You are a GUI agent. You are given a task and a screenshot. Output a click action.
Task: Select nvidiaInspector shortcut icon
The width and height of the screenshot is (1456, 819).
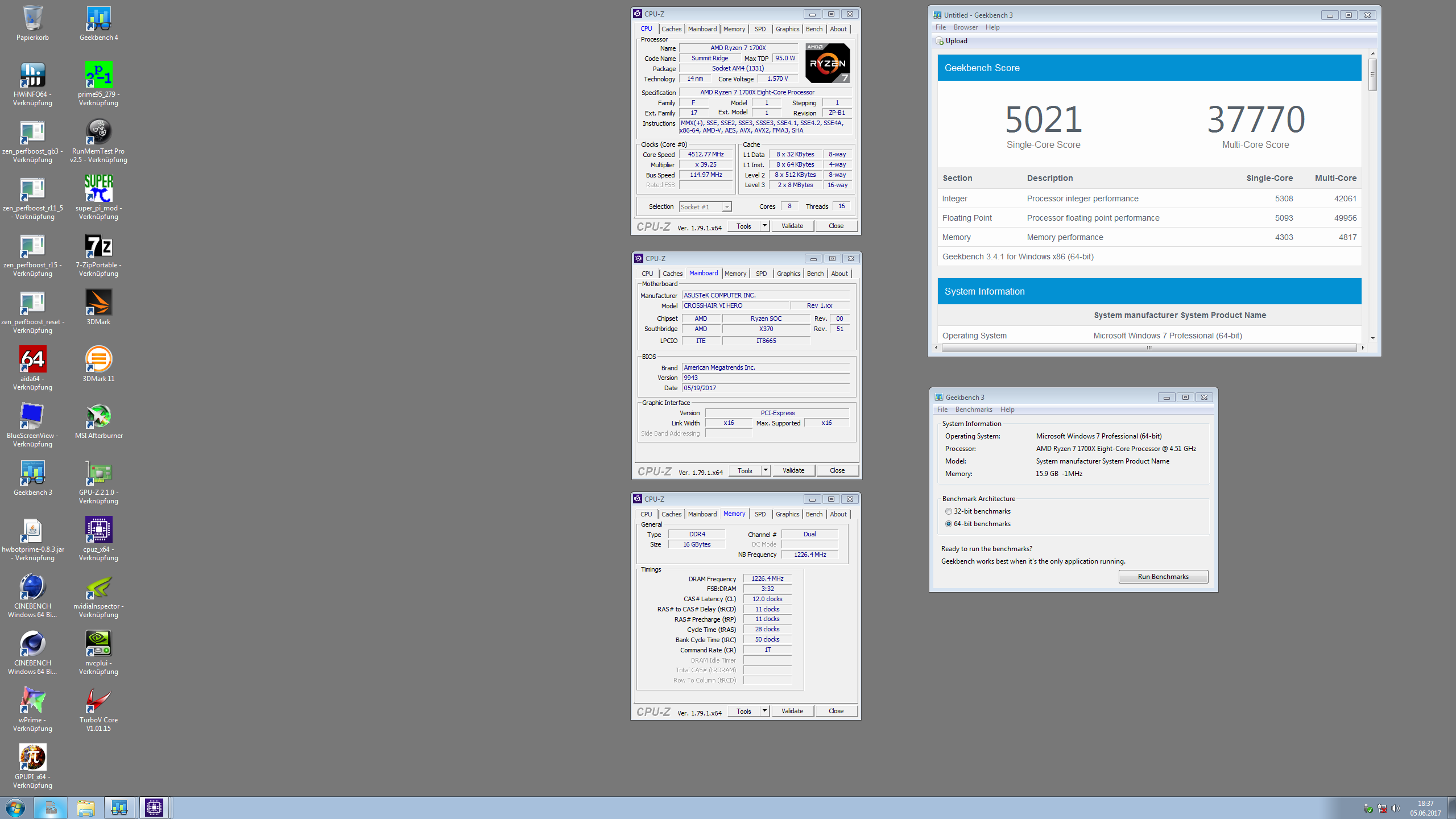pyautogui.click(x=98, y=596)
